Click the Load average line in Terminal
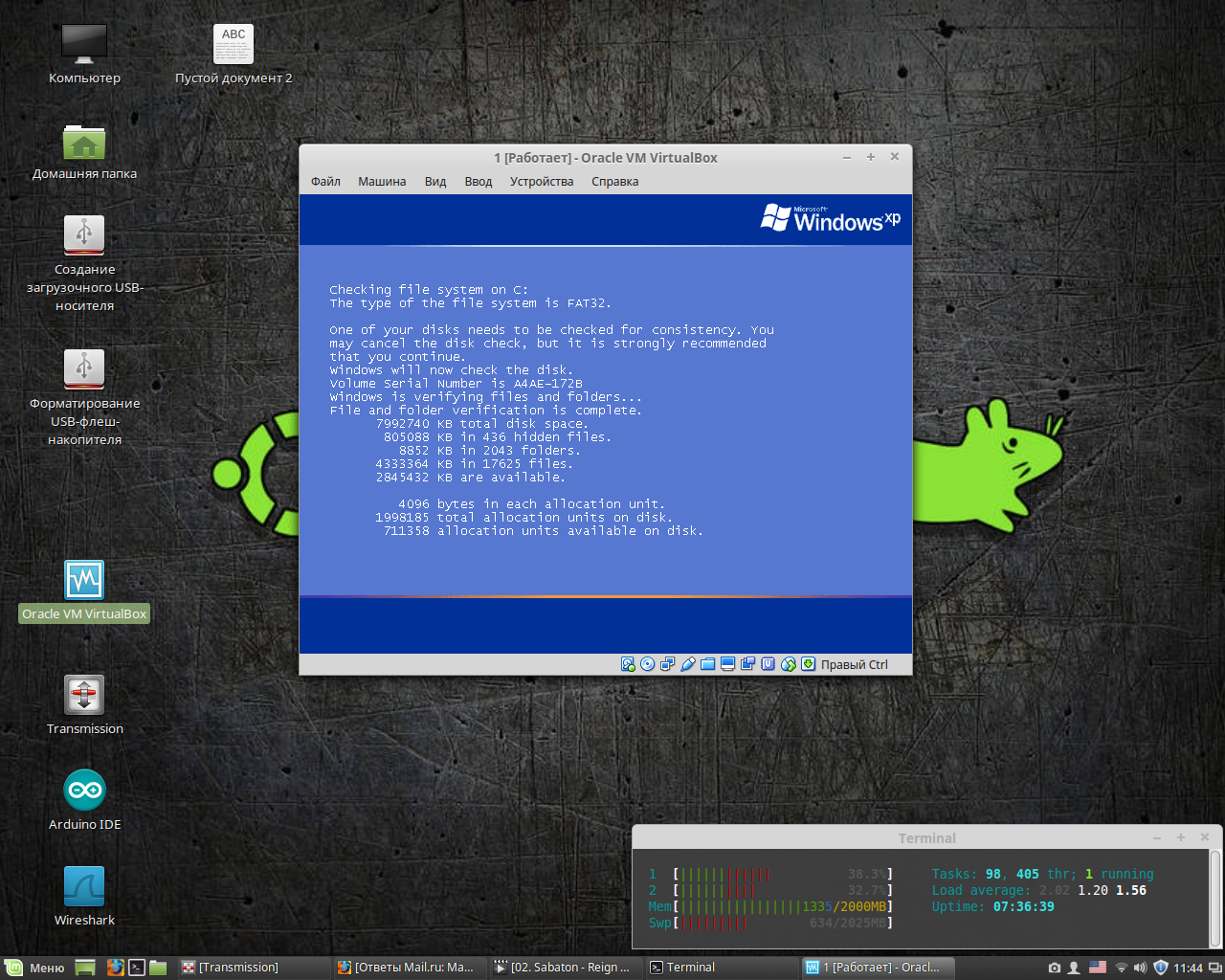The width and height of the screenshot is (1225, 980). click(x=1038, y=890)
